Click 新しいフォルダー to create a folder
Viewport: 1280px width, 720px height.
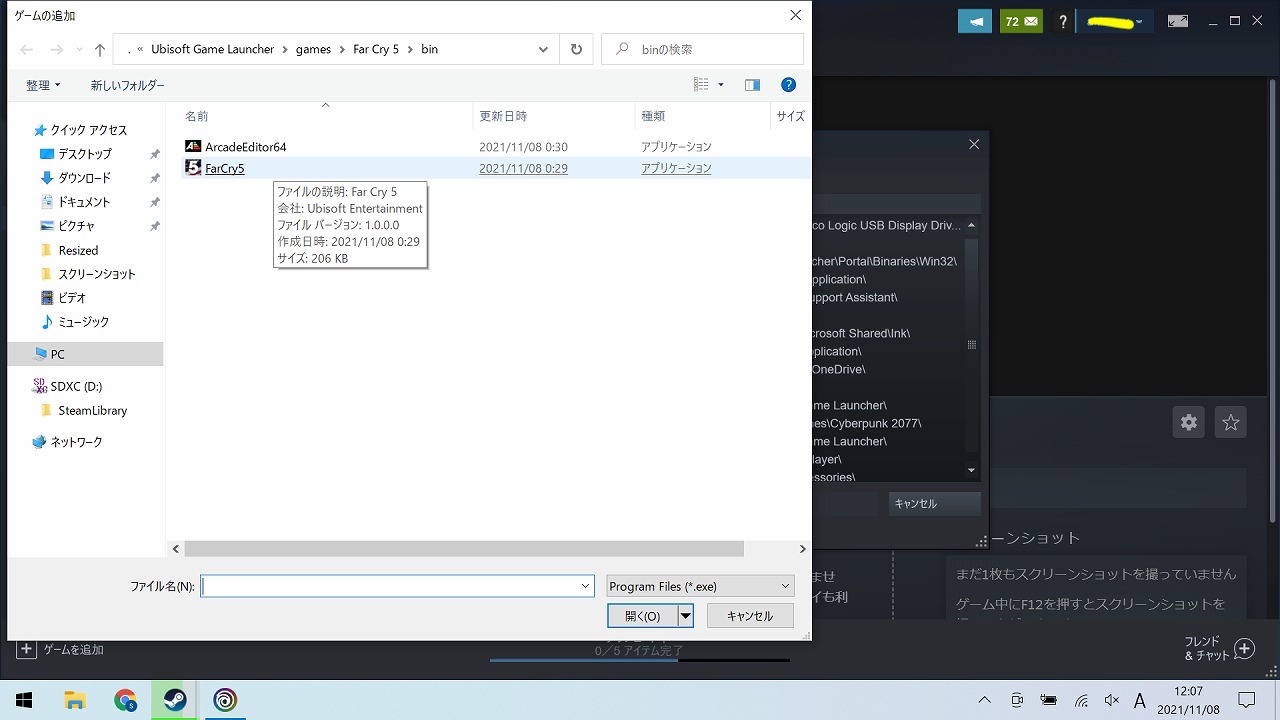(127, 85)
